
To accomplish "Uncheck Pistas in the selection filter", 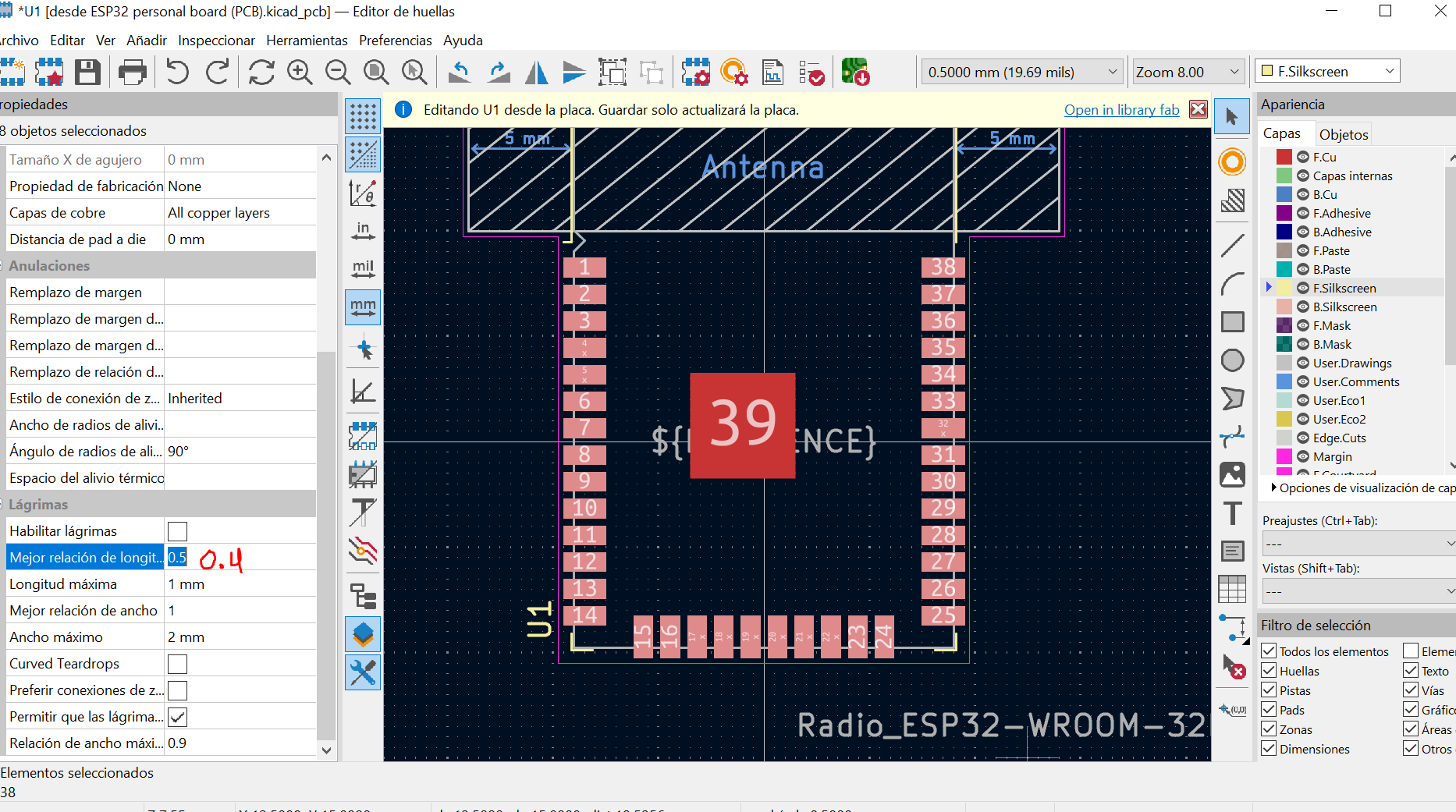I will [x=1269, y=690].
